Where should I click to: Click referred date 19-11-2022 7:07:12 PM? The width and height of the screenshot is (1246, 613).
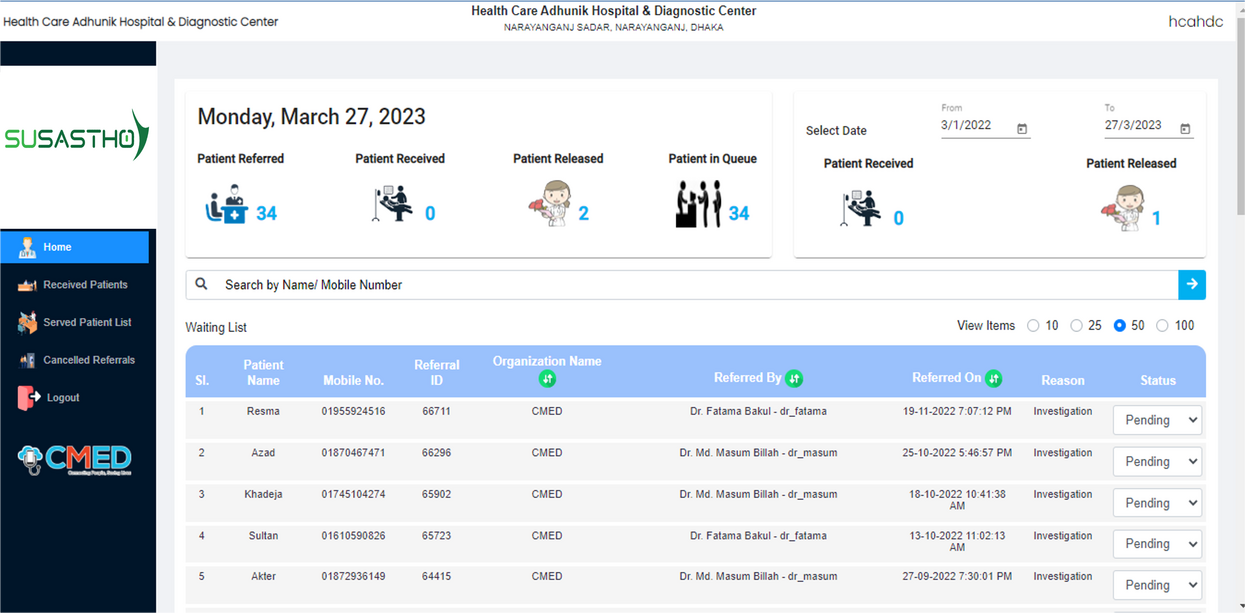(x=957, y=411)
